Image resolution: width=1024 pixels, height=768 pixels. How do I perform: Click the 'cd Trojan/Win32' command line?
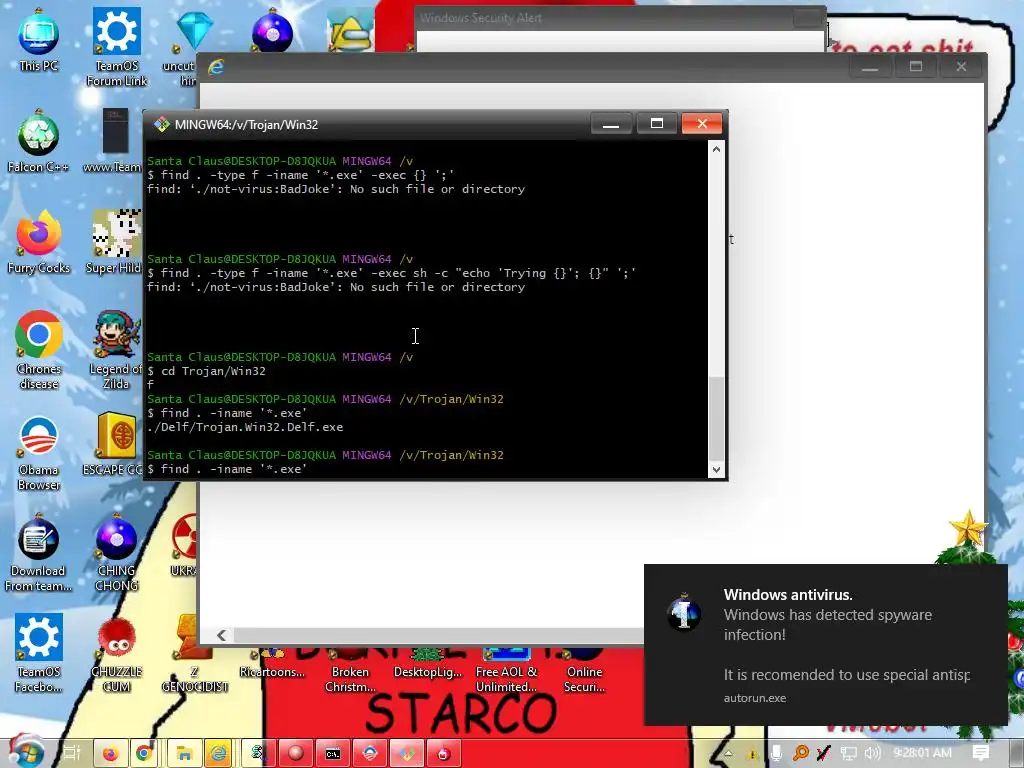point(206,371)
